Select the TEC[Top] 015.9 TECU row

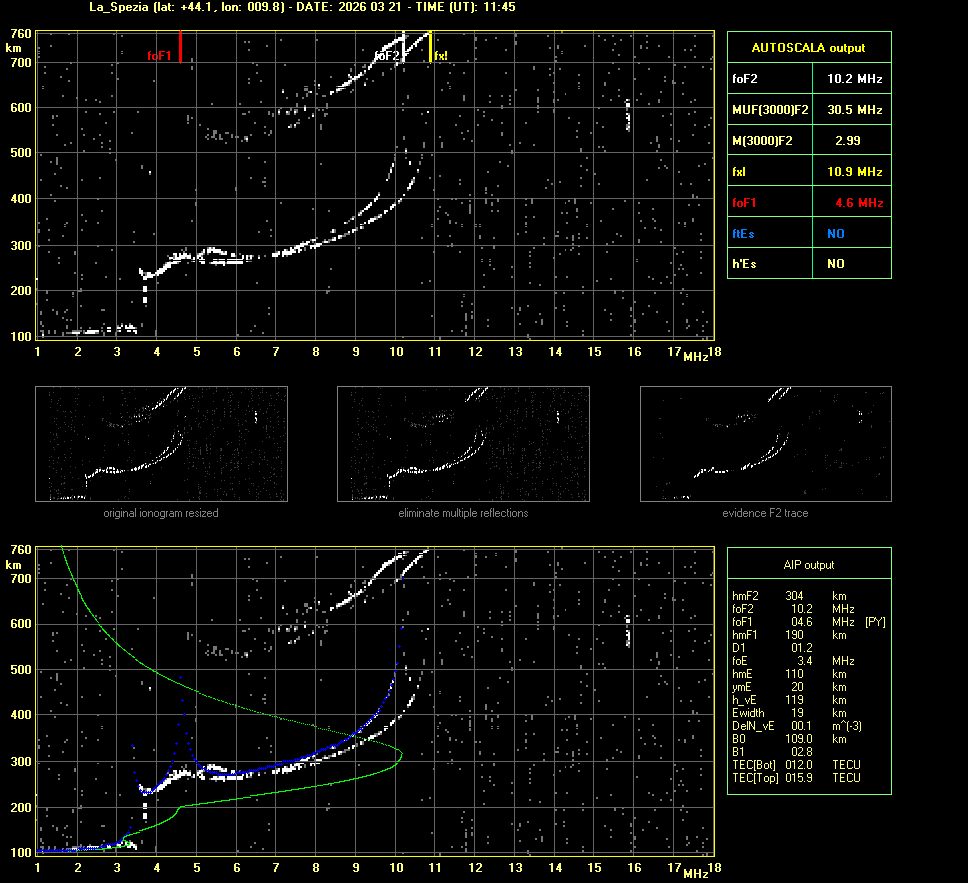point(796,777)
